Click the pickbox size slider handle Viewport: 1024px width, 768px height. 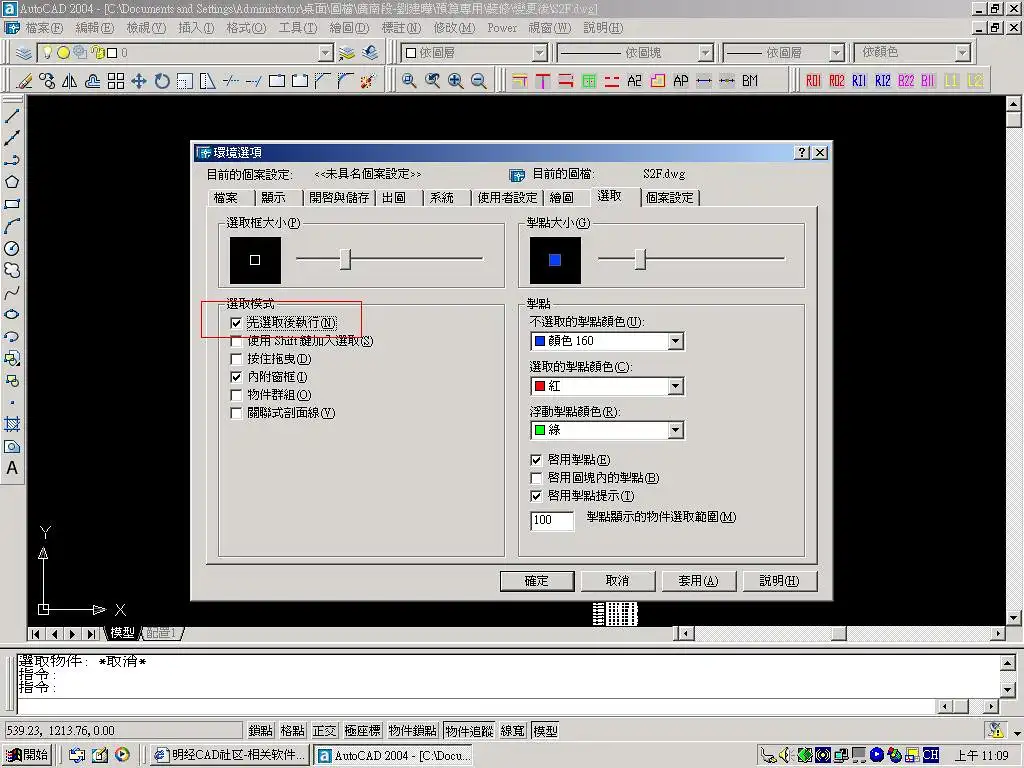click(x=345, y=259)
